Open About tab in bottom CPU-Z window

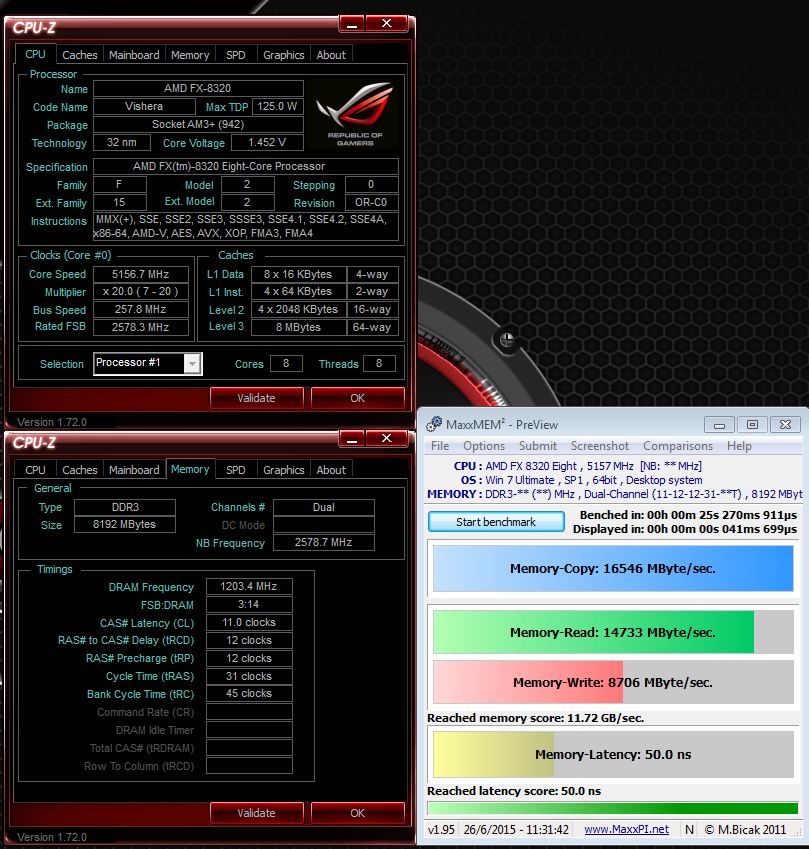coord(331,470)
